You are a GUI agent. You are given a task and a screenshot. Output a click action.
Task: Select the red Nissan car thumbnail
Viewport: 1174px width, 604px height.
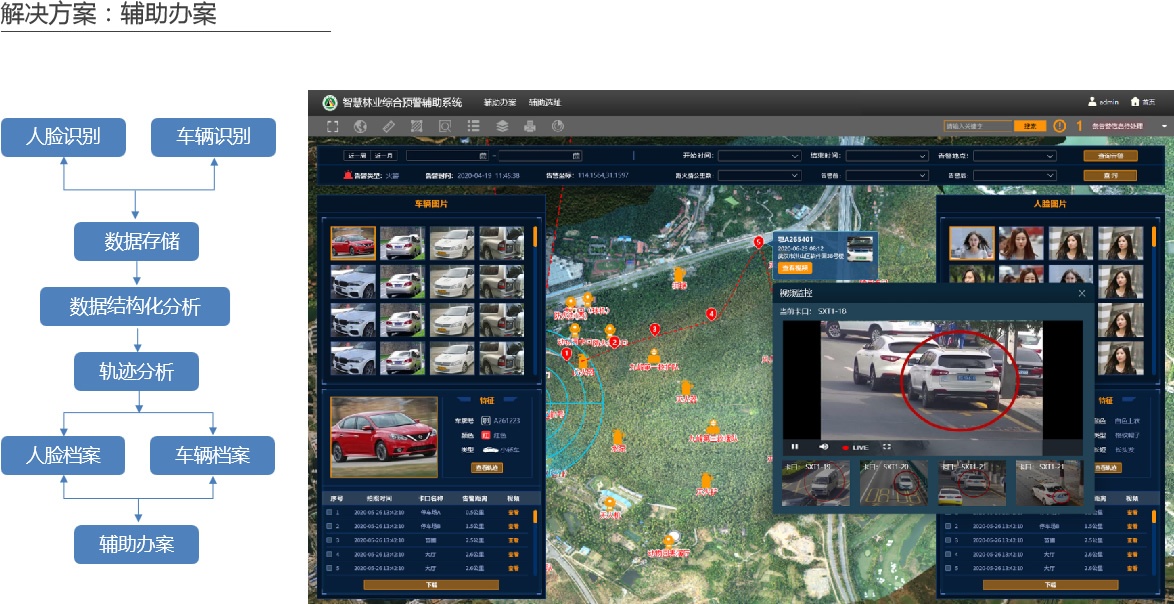pyautogui.click(x=353, y=243)
